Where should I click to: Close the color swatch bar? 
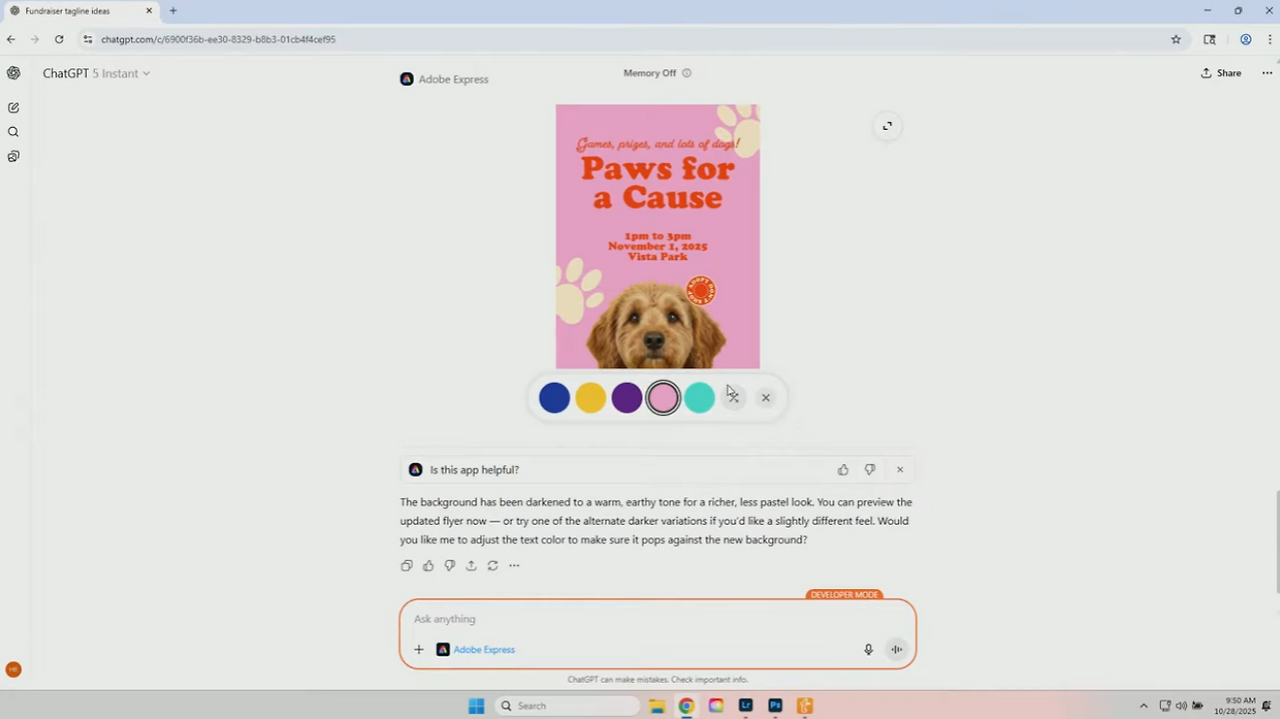(x=766, y=398)
